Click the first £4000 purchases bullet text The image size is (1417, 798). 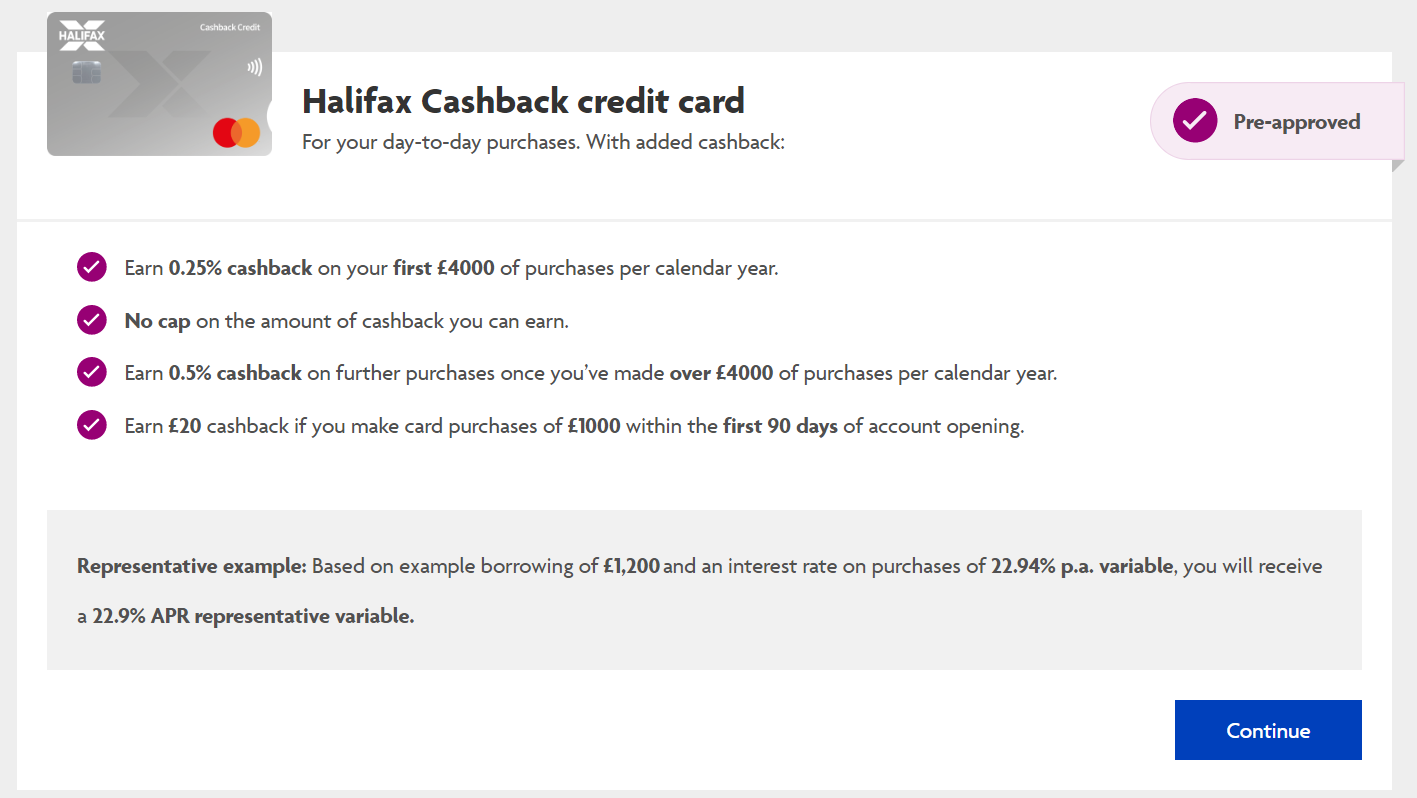451,268
